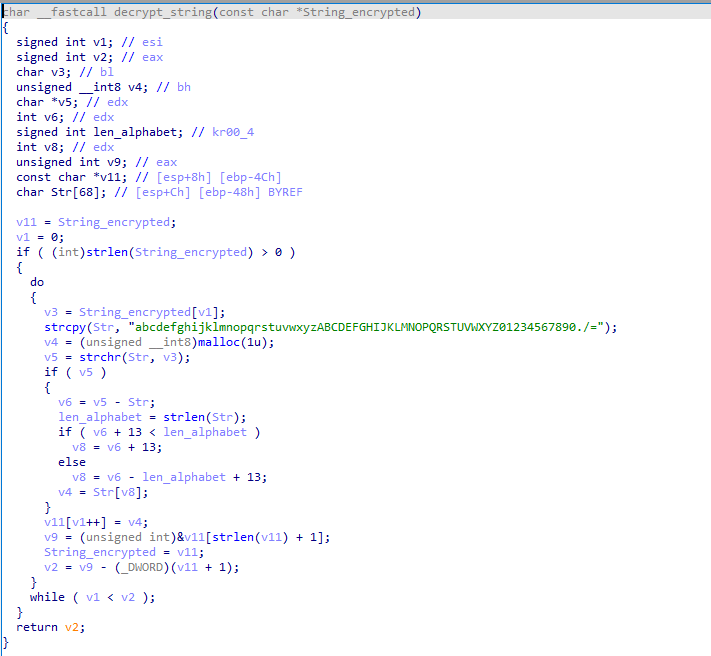
Task: Click the while keyword of the loop condition
Action: [46, 596]
